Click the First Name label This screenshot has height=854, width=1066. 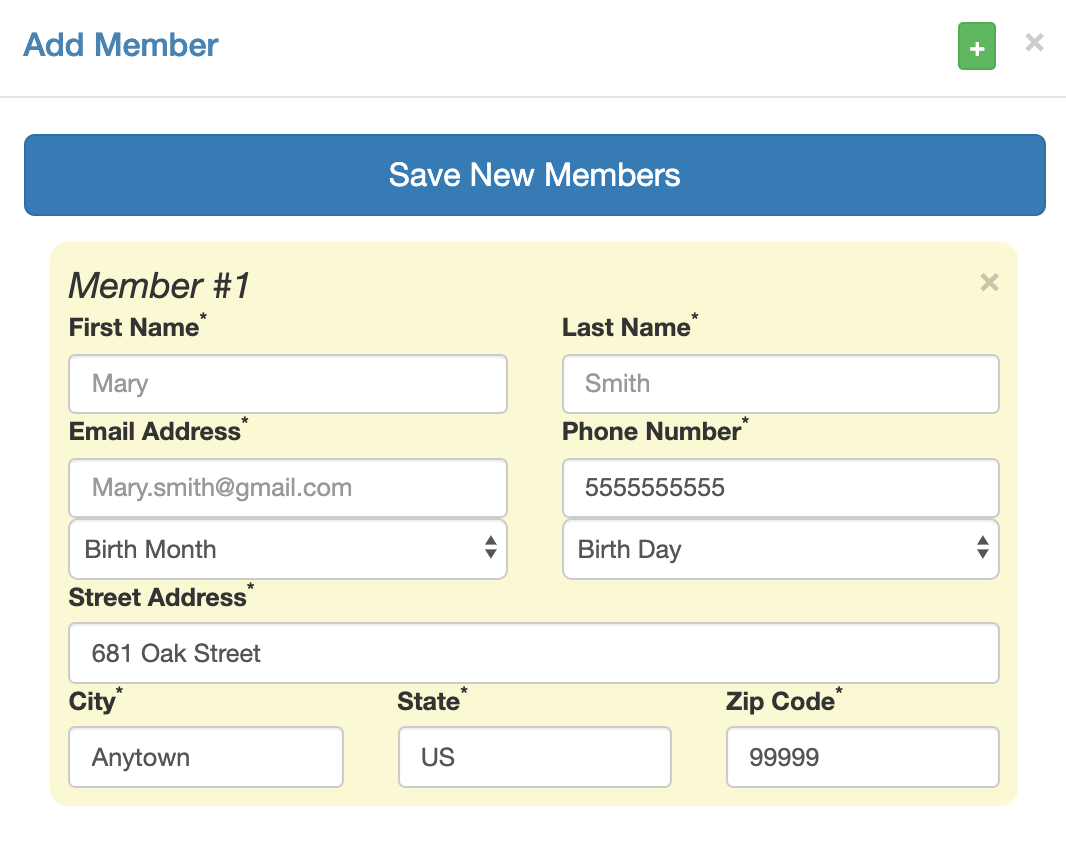(134, 327)
